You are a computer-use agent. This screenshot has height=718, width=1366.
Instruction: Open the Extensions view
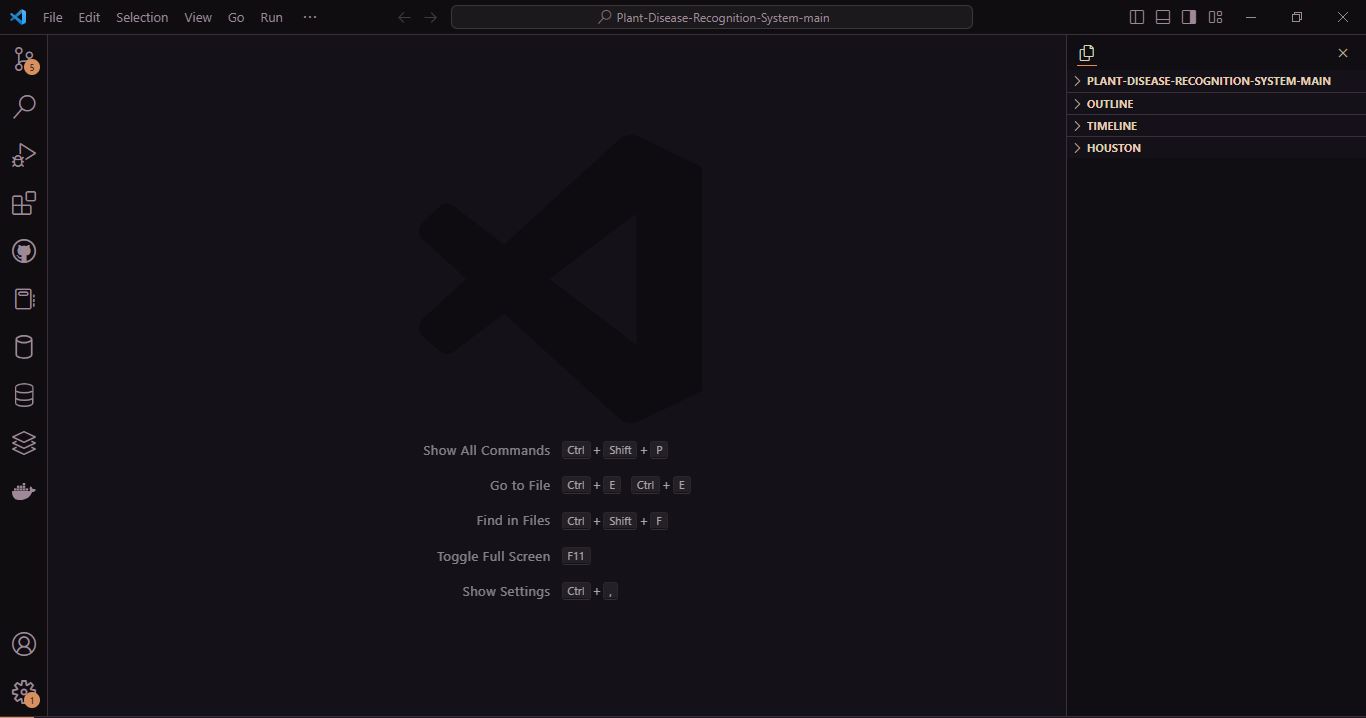24,203
